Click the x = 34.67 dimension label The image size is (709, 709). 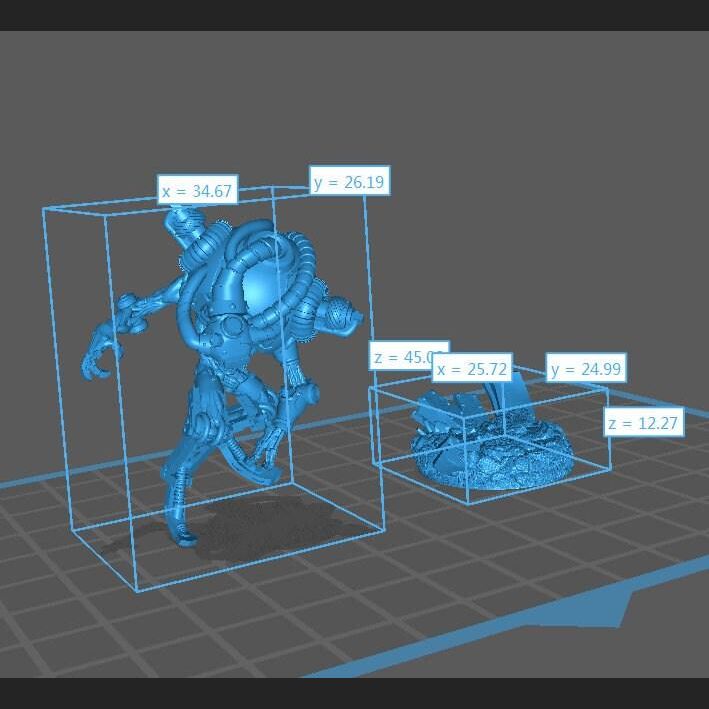(197, 190)
